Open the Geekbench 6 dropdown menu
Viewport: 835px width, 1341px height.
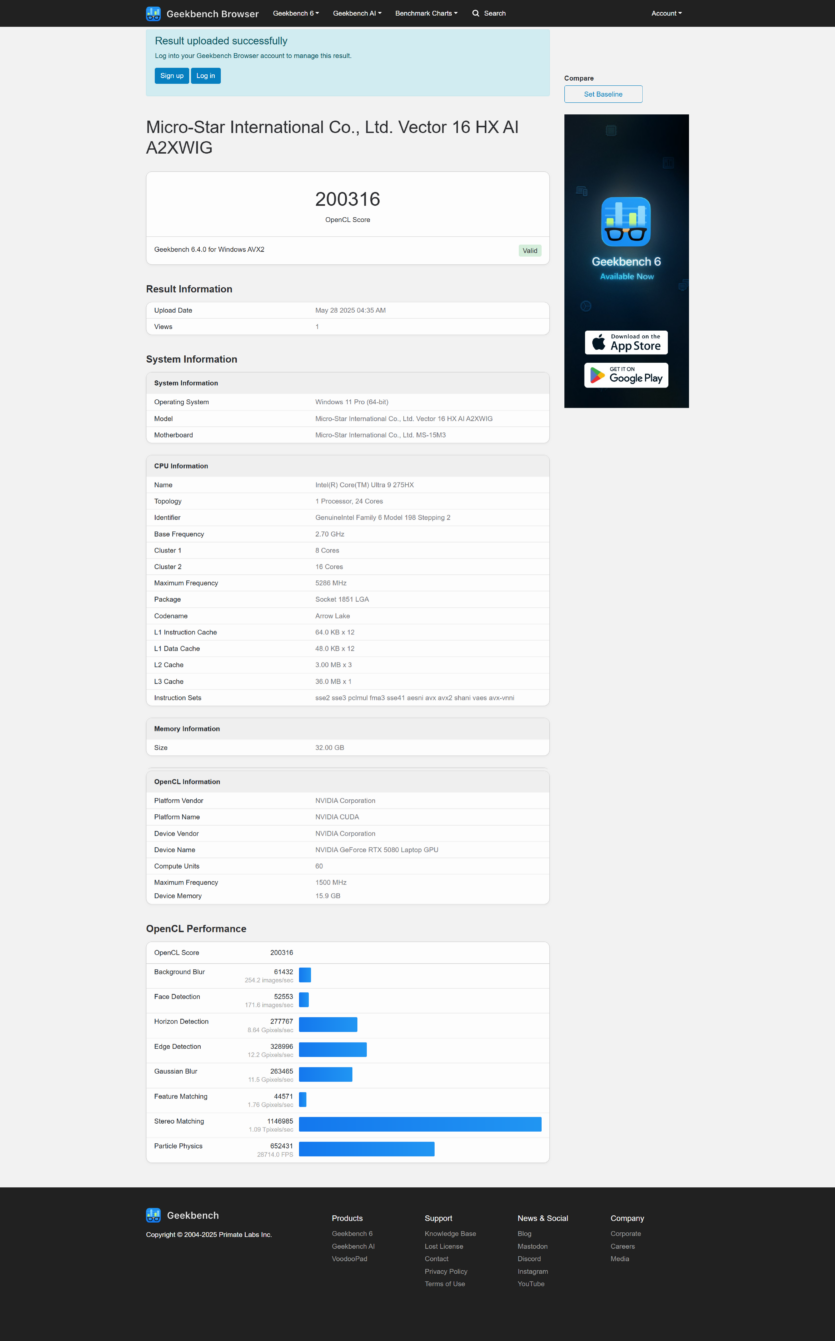pyautogui.click(x=296, y=13)
